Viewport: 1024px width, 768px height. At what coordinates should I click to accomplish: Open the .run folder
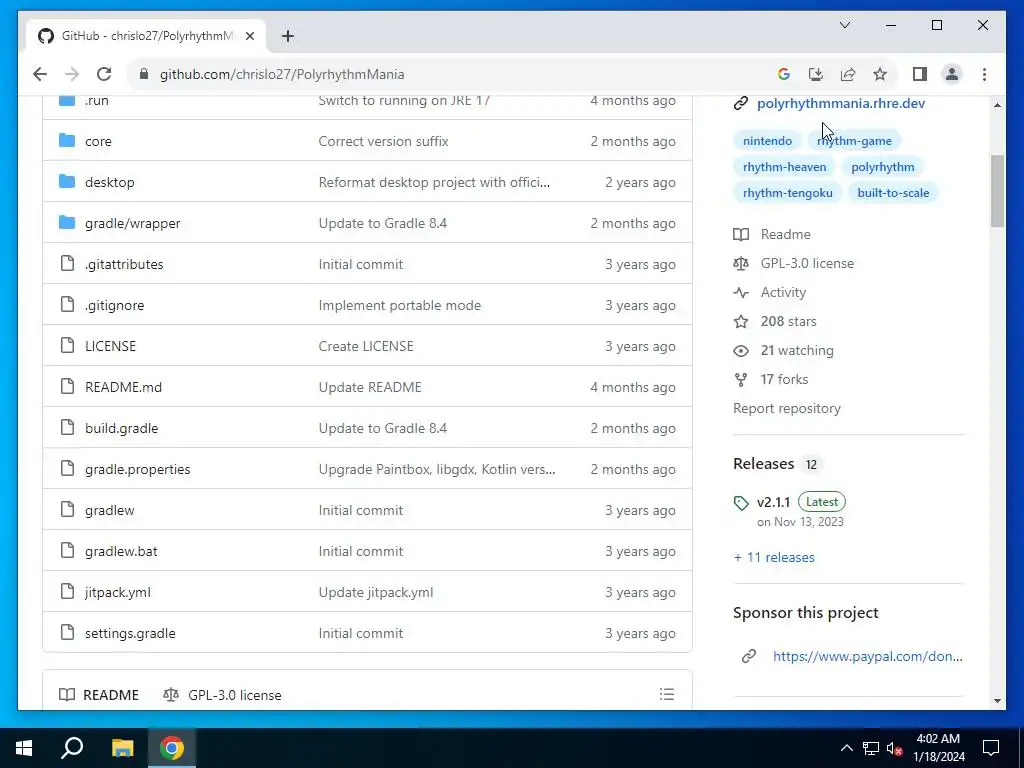pos(97,101)
